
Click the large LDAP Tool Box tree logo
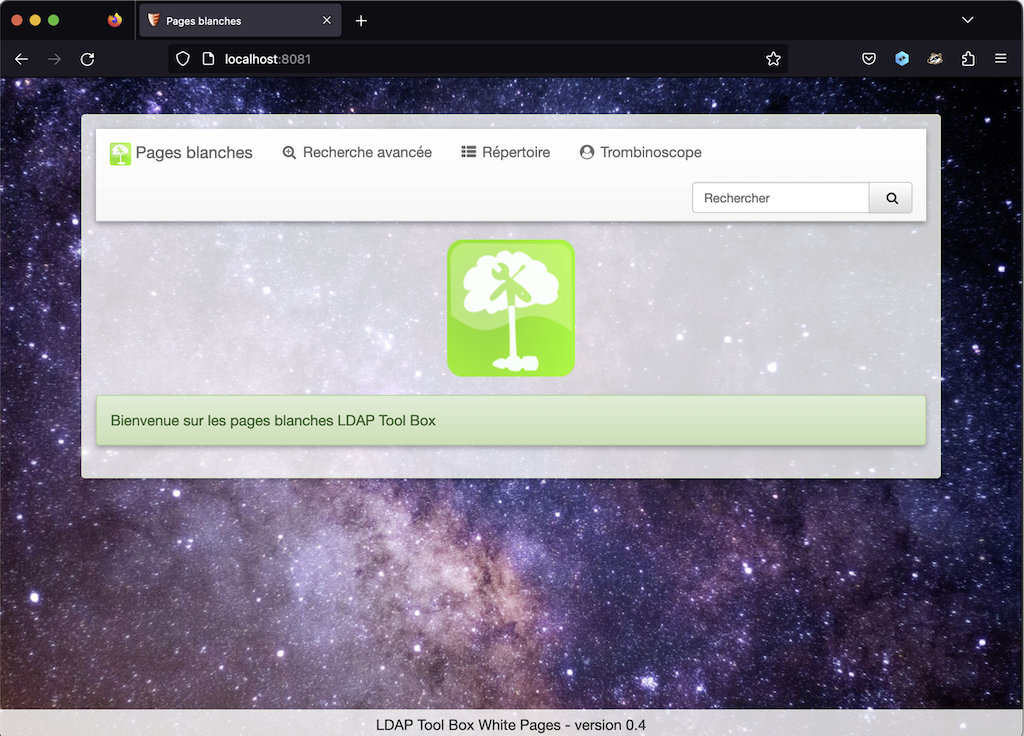tap(511, 308)
